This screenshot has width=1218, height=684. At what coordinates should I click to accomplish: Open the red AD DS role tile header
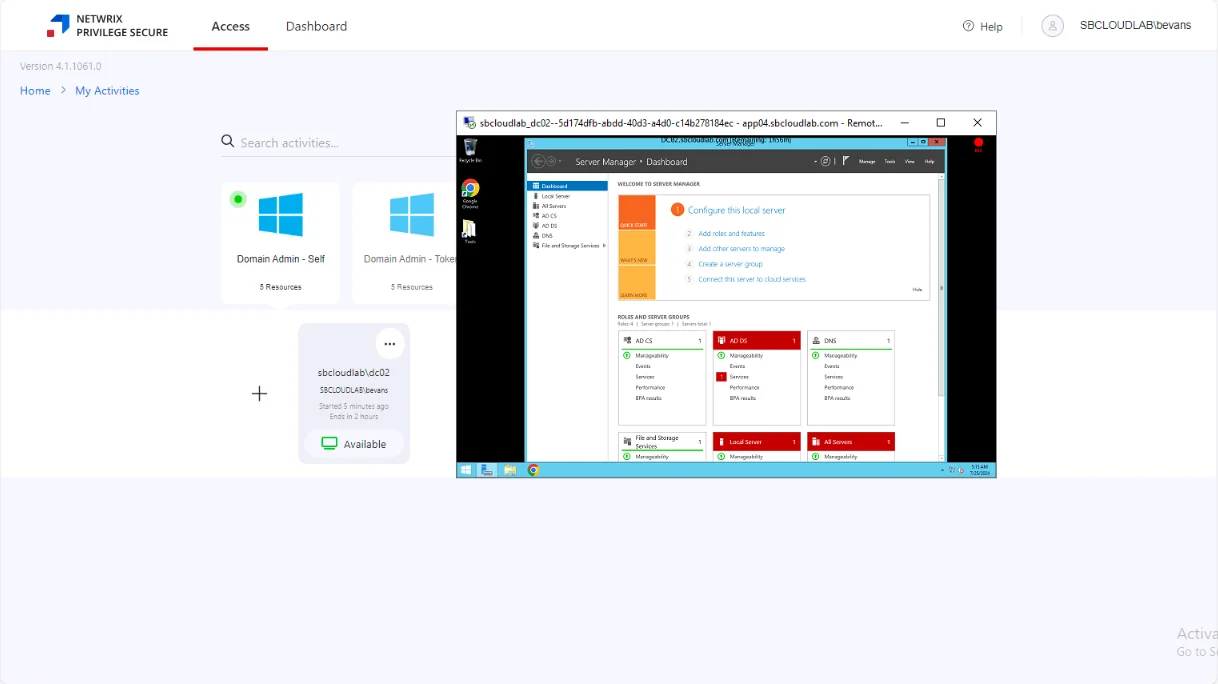(x=757, y=340)
